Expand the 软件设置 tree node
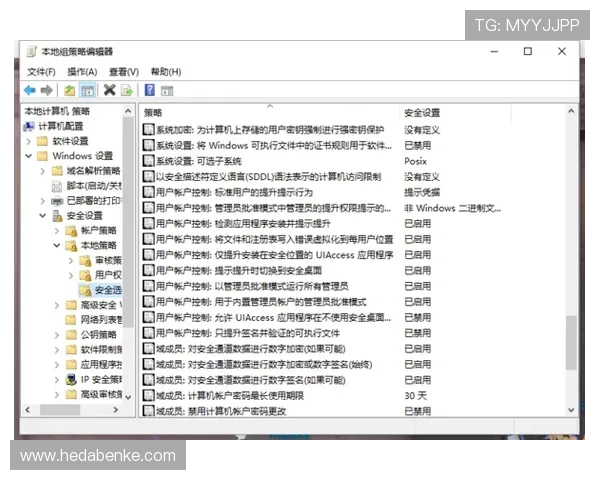The height and width of the screenshot is (480, 600). click(29, 141)
